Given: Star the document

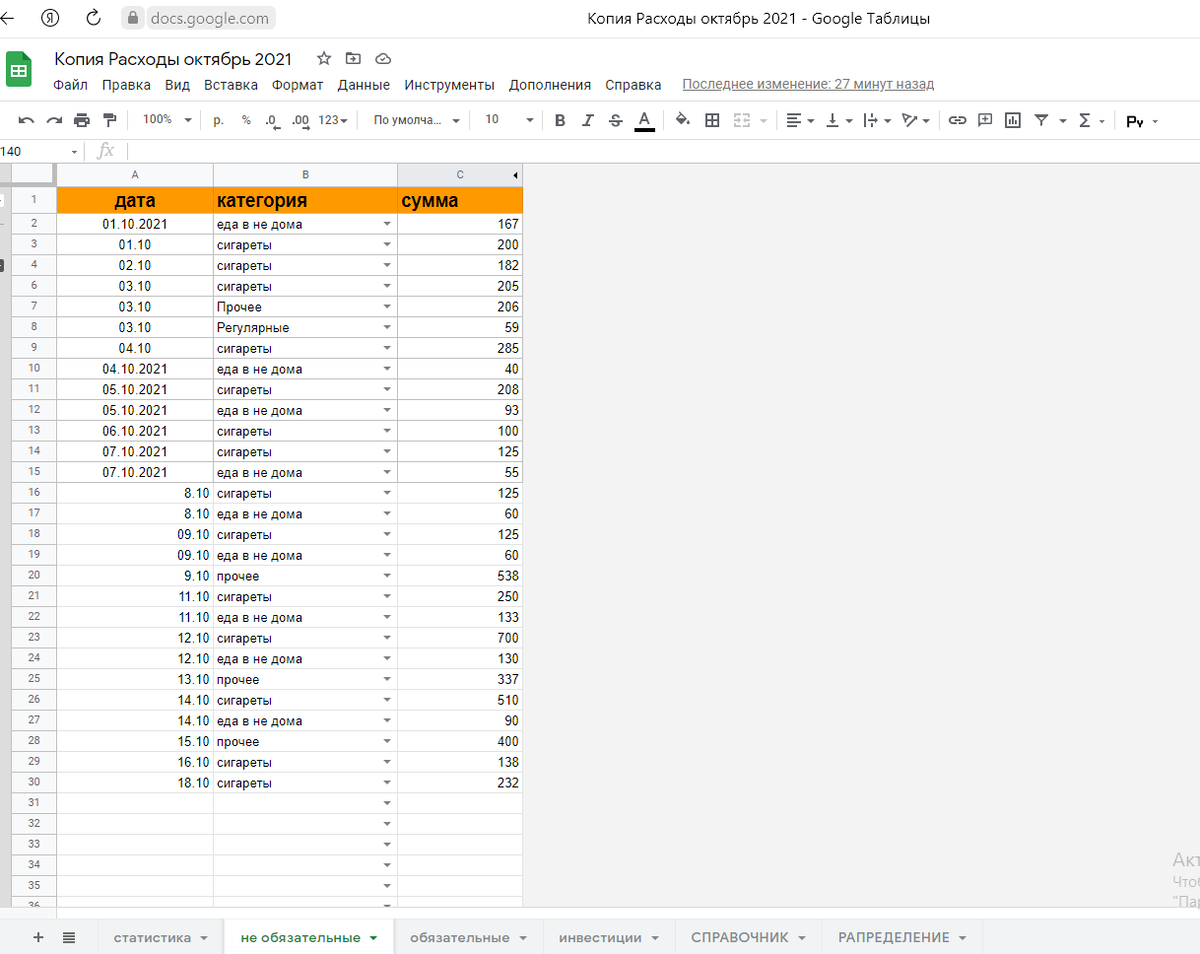Looking at the screenshot, I should click(x=324, y=58).
